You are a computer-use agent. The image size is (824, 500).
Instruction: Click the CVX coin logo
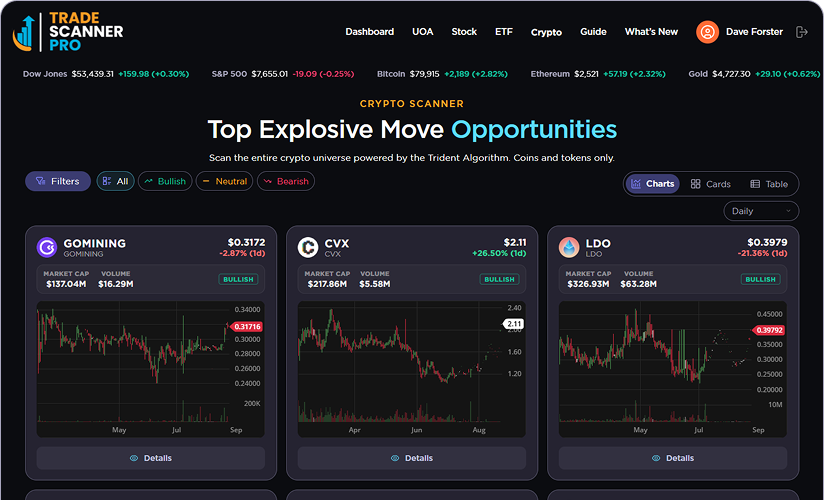[308, 247]
